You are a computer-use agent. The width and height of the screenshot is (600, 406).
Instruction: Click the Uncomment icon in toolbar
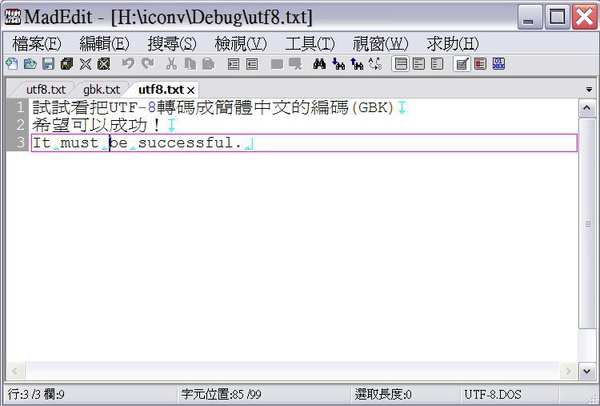tap(295, 64)
